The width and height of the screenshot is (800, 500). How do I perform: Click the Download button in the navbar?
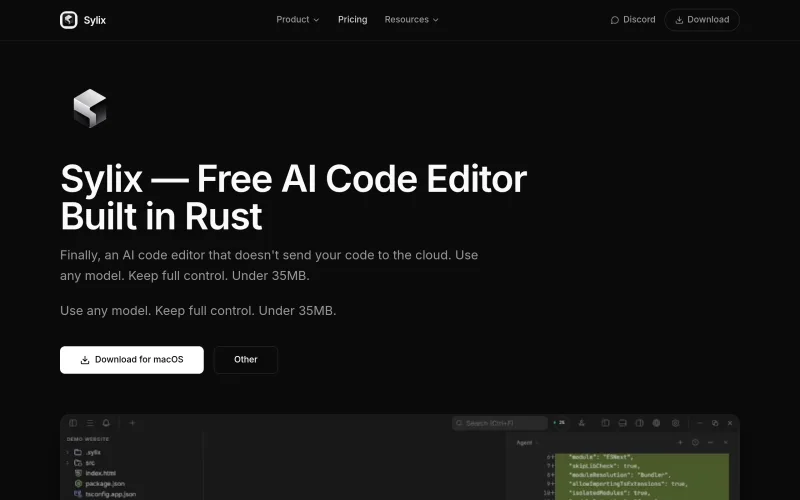coord(702,19)
